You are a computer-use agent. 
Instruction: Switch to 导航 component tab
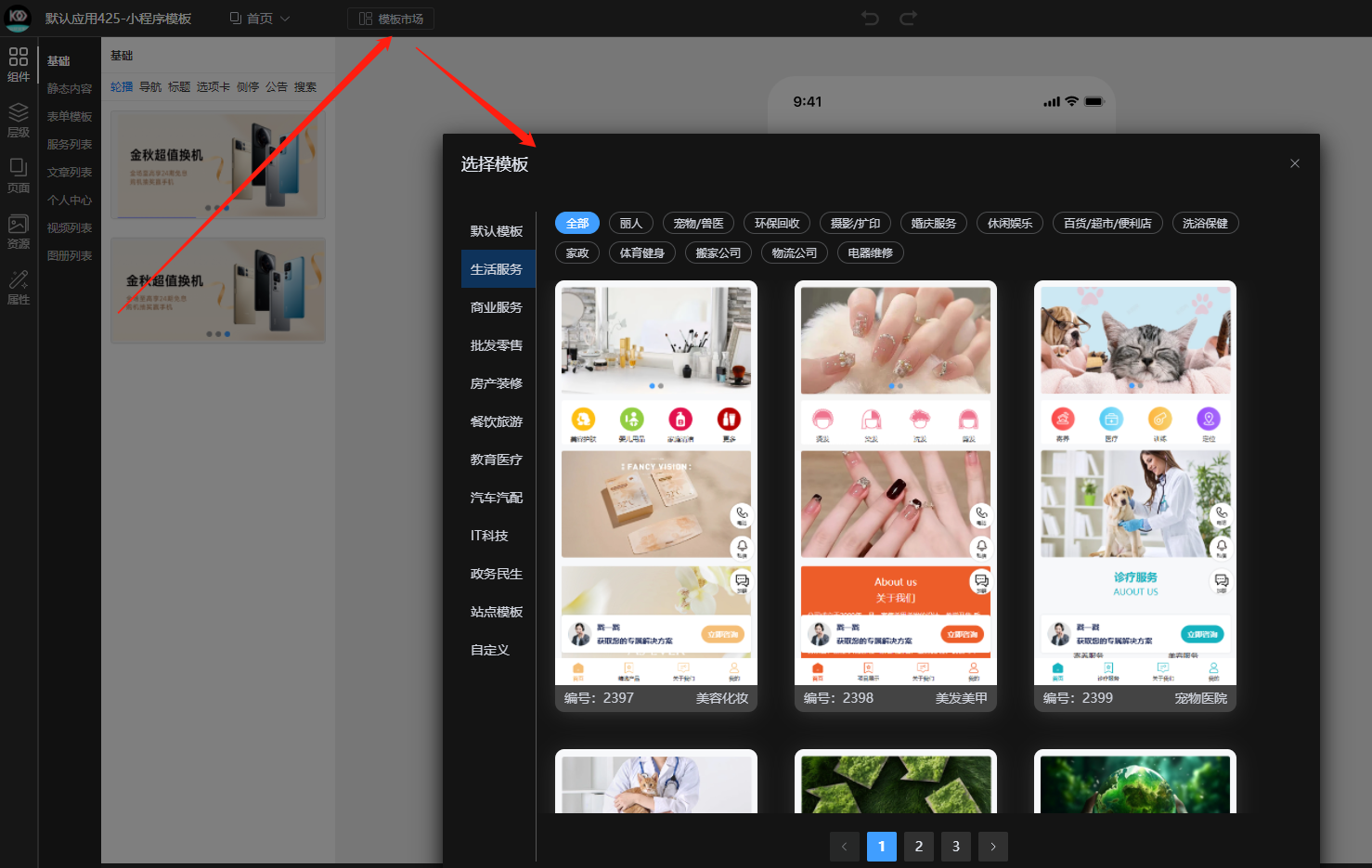click(x=150, y=87)
